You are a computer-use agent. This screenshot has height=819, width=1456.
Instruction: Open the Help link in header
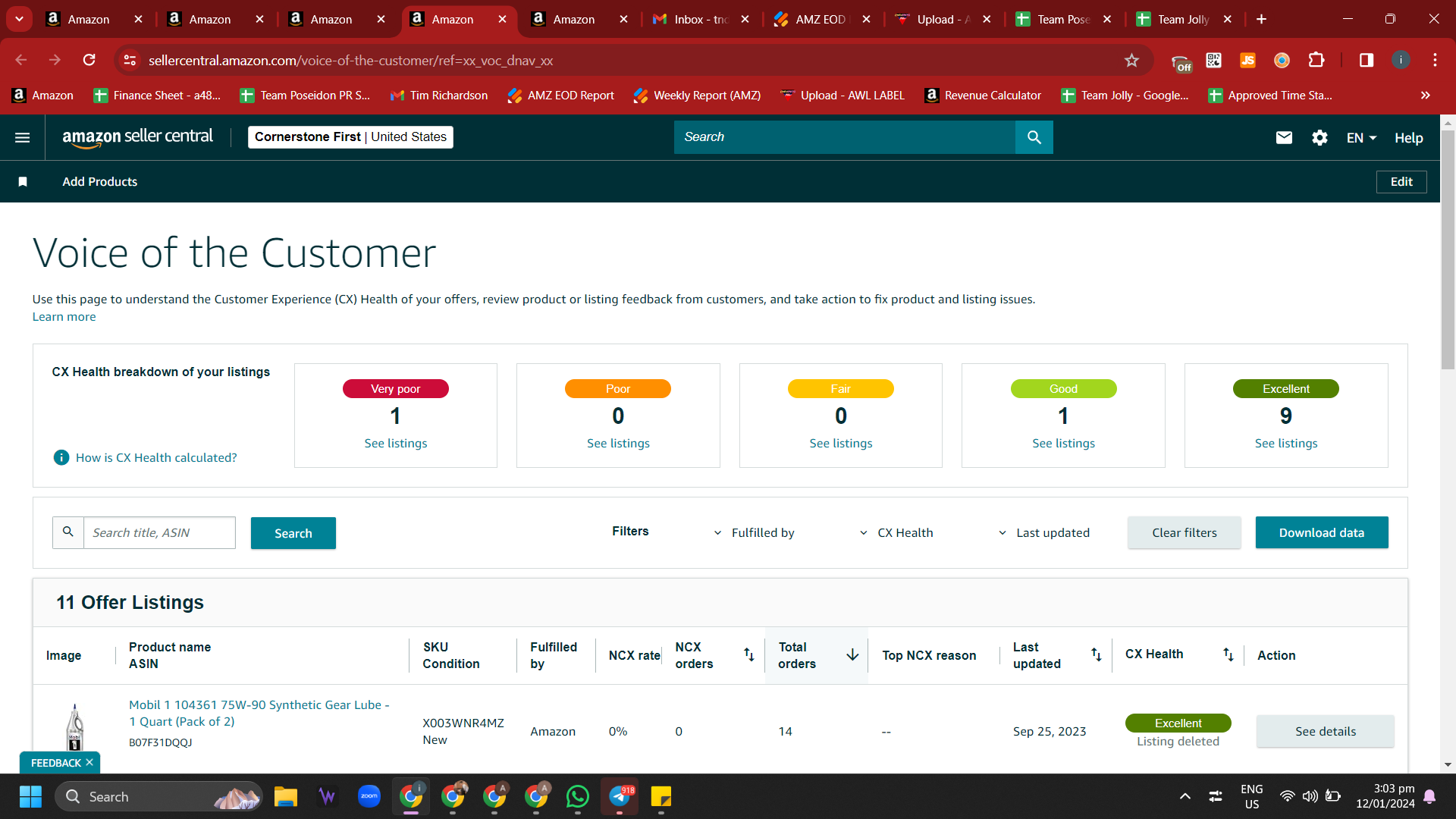point(1408,138)
